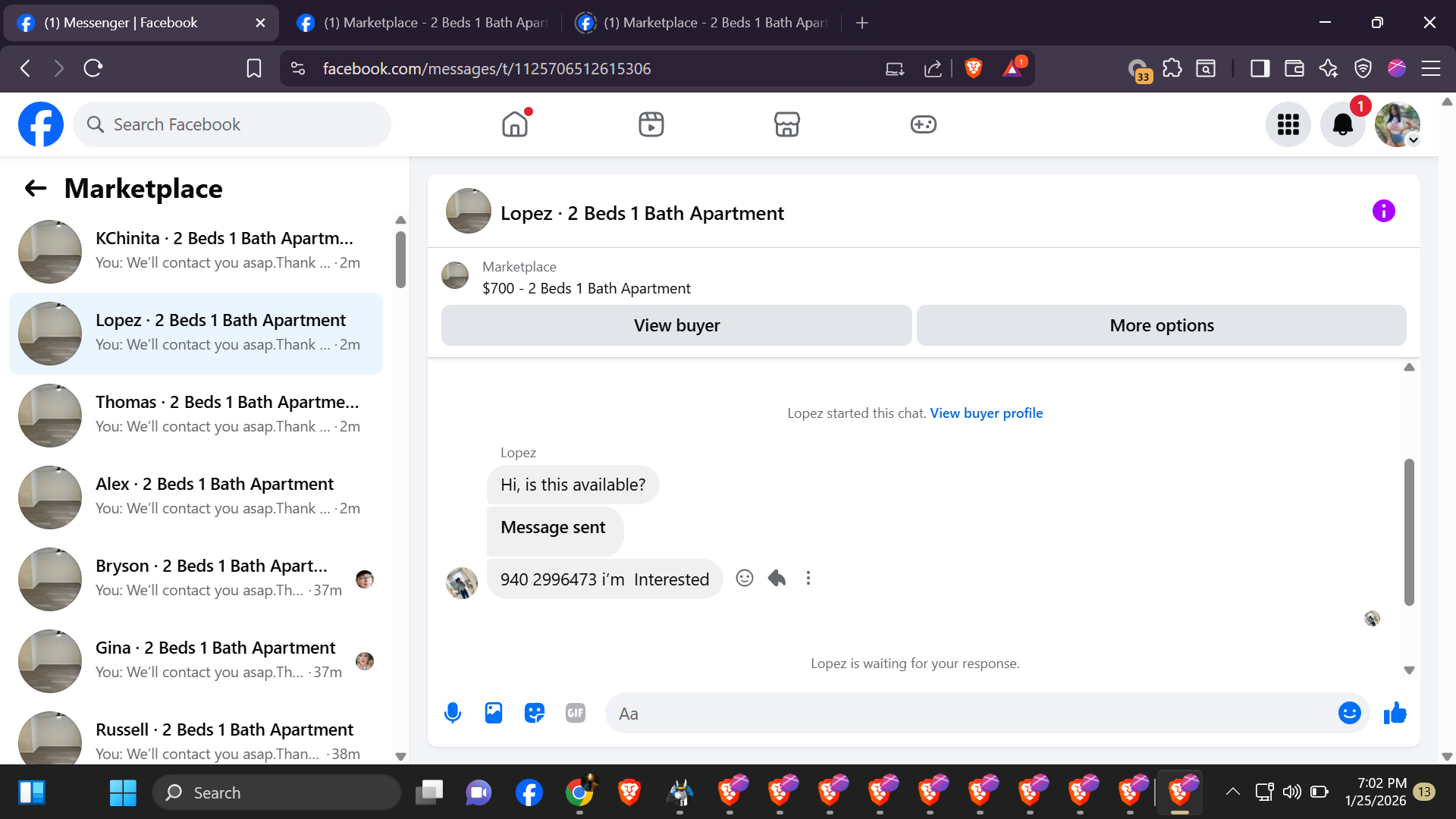Image resolution: width=1456 pixels, height=819 pixels.
Task: Click the View buyer button
Action: point(676,325)
